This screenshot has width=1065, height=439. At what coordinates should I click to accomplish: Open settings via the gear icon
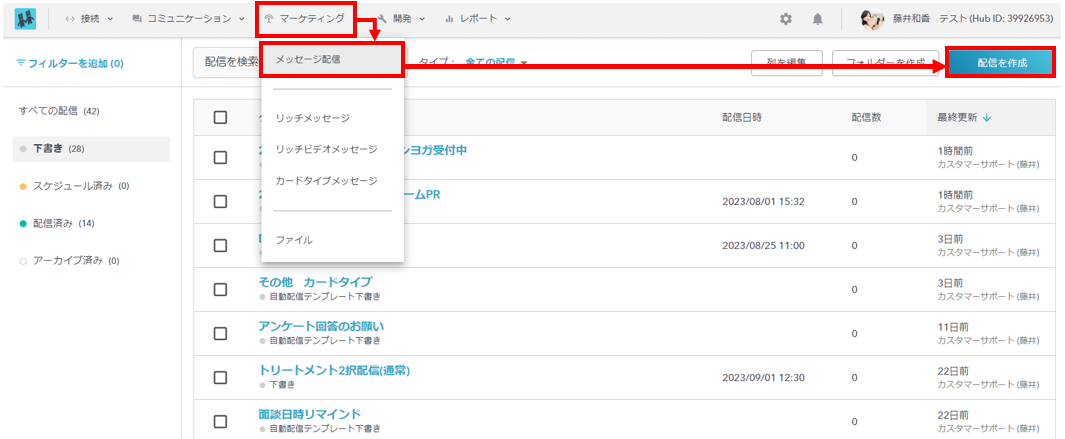pos(786,19)
